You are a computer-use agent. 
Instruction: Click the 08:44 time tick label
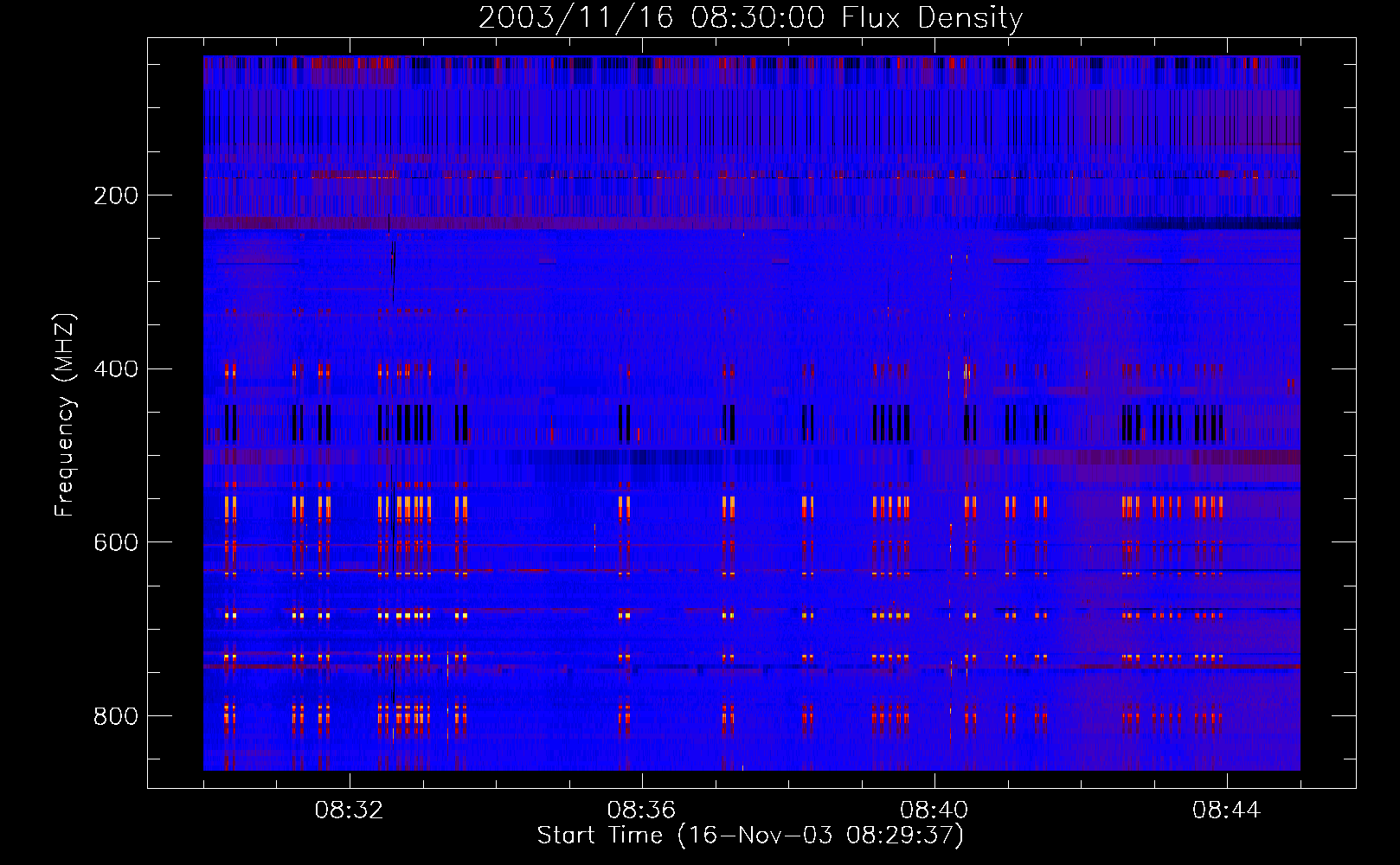click(1226, 811)
